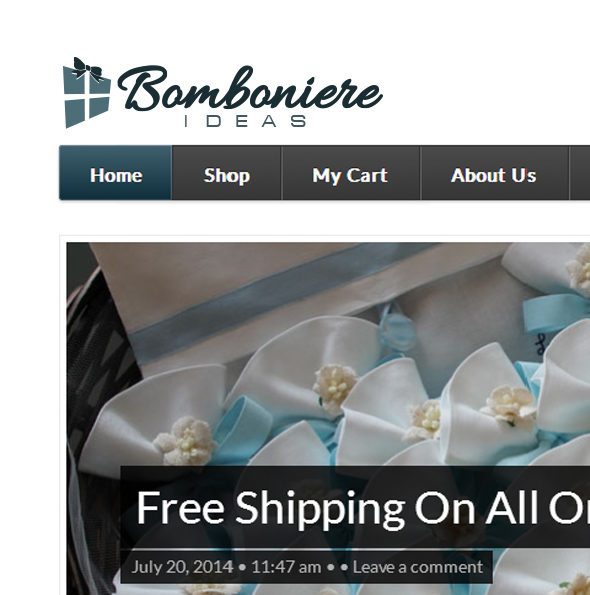View the My Cart page
This screenshot has width=590, height=595.
point(350,173)
